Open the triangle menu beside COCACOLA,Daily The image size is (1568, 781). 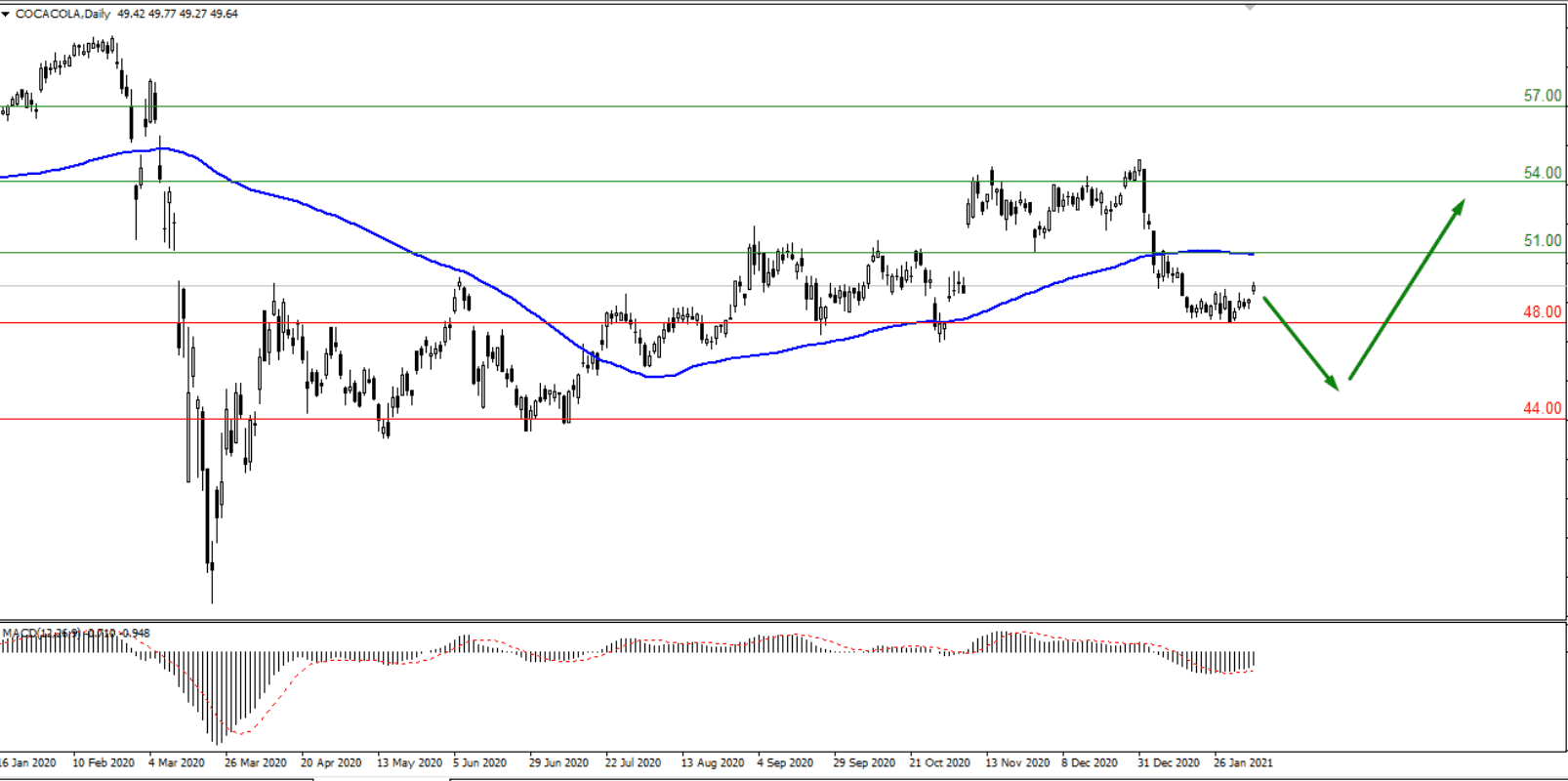point(6,14)
